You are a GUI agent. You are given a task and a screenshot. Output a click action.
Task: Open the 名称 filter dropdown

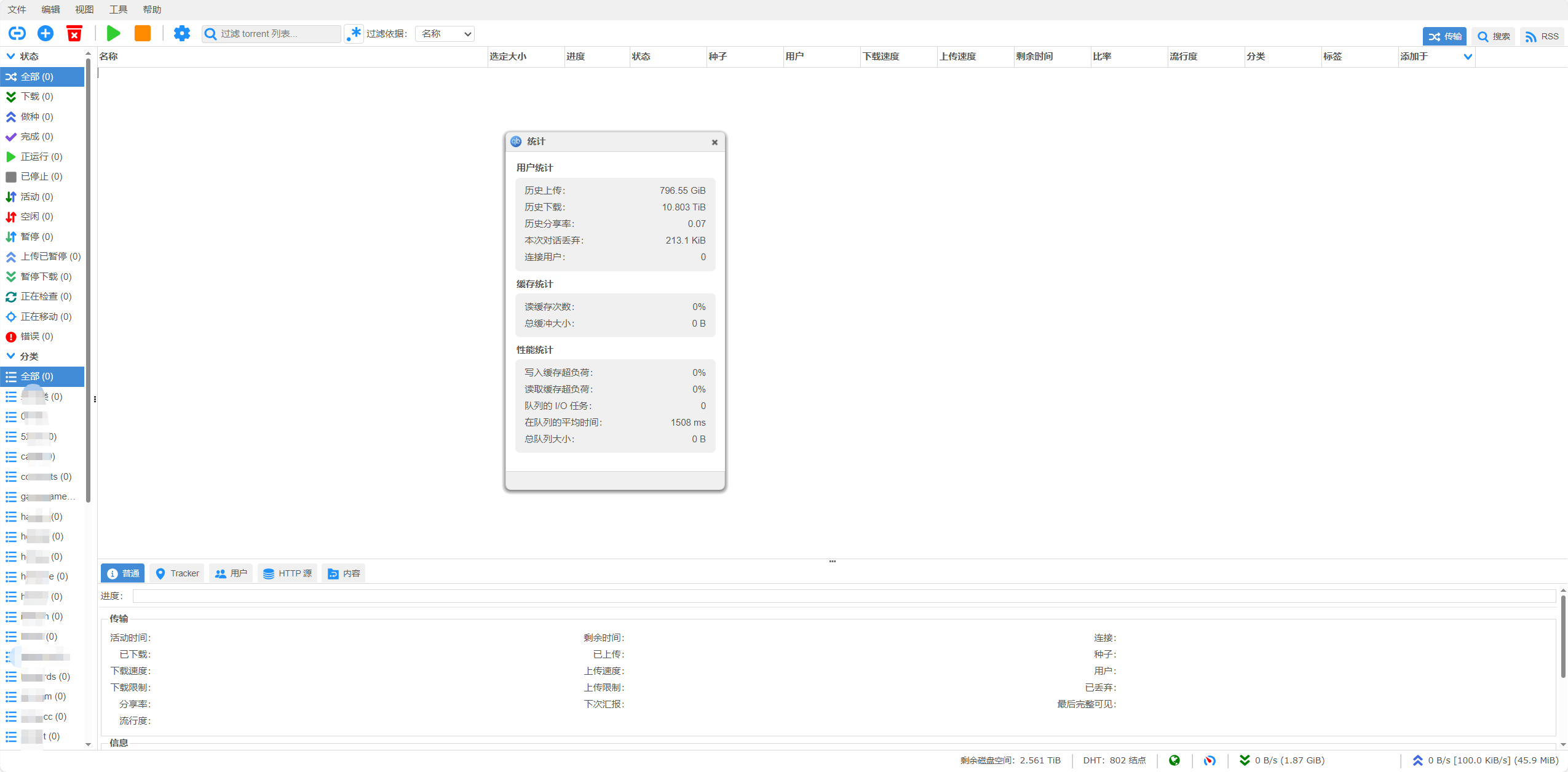click(444, 33)
